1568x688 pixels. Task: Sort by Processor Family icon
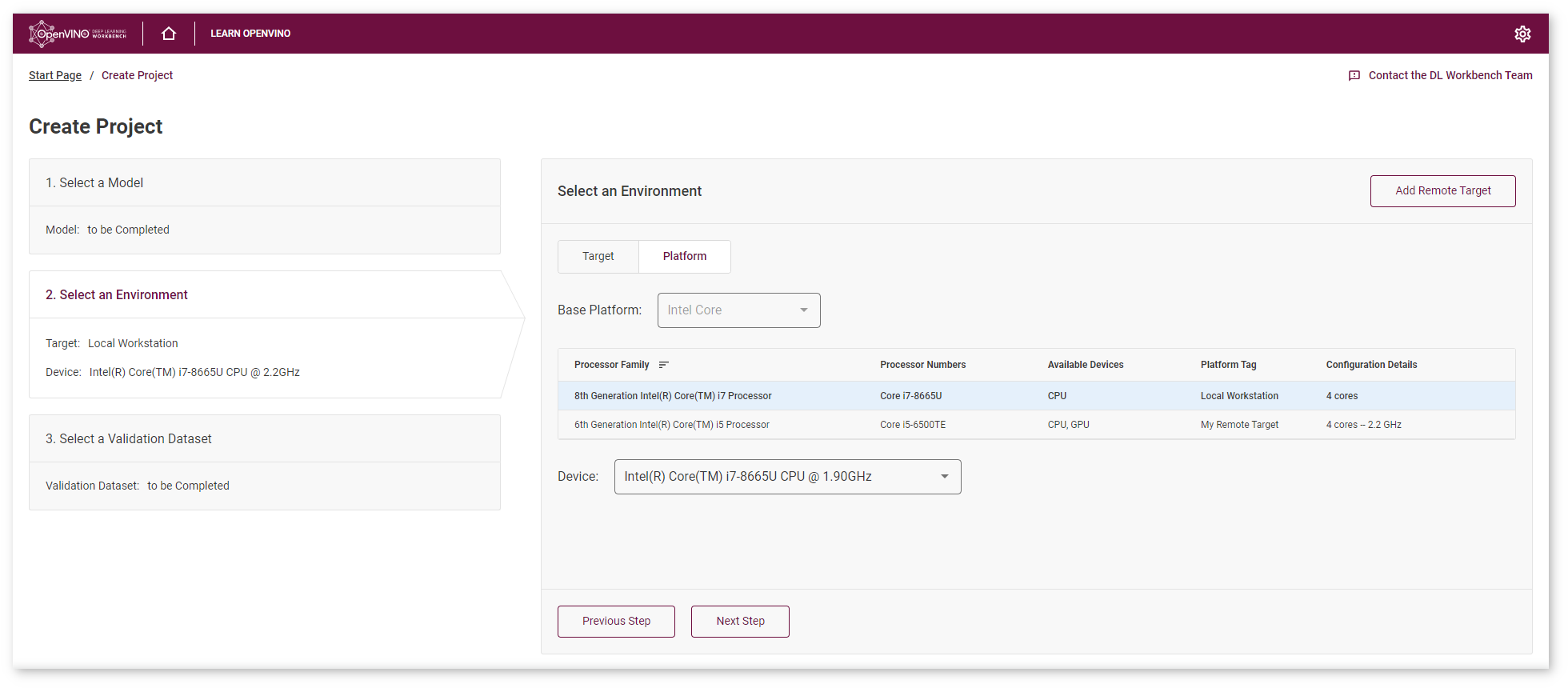[663, 365]
